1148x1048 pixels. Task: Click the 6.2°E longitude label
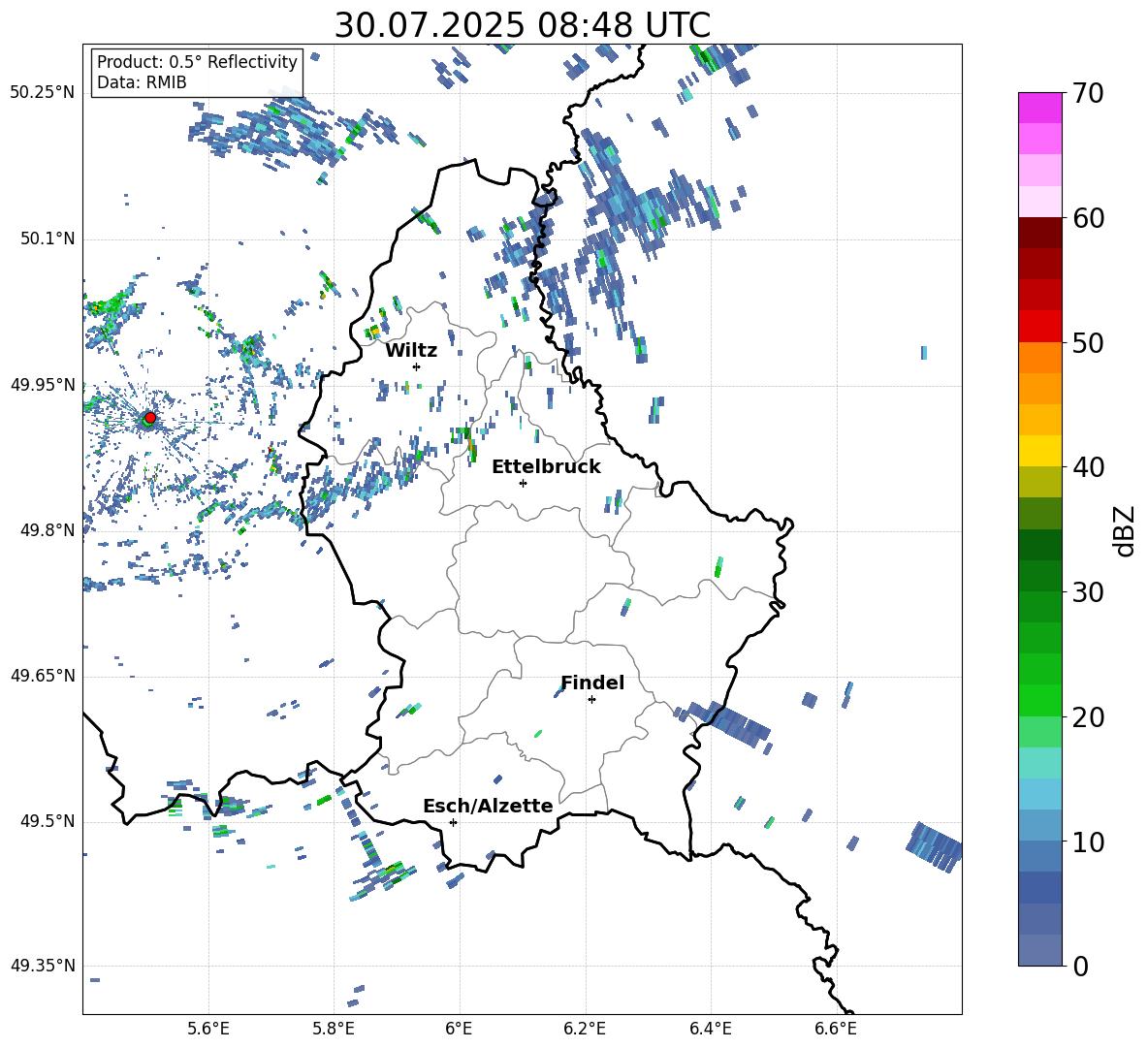tap(585, 1029)
